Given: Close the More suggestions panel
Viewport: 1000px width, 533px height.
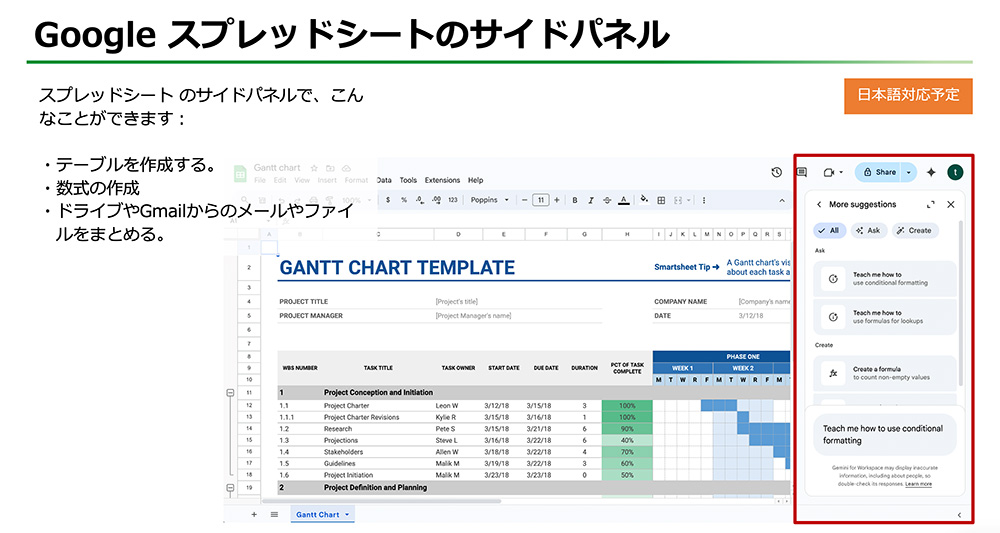Looking at the screenshot, I should click(951, 205).
